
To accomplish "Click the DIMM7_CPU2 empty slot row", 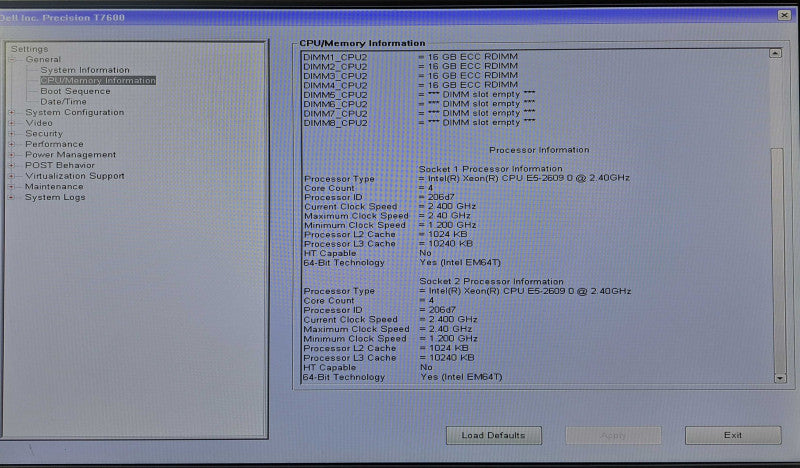I will (419, 113).
